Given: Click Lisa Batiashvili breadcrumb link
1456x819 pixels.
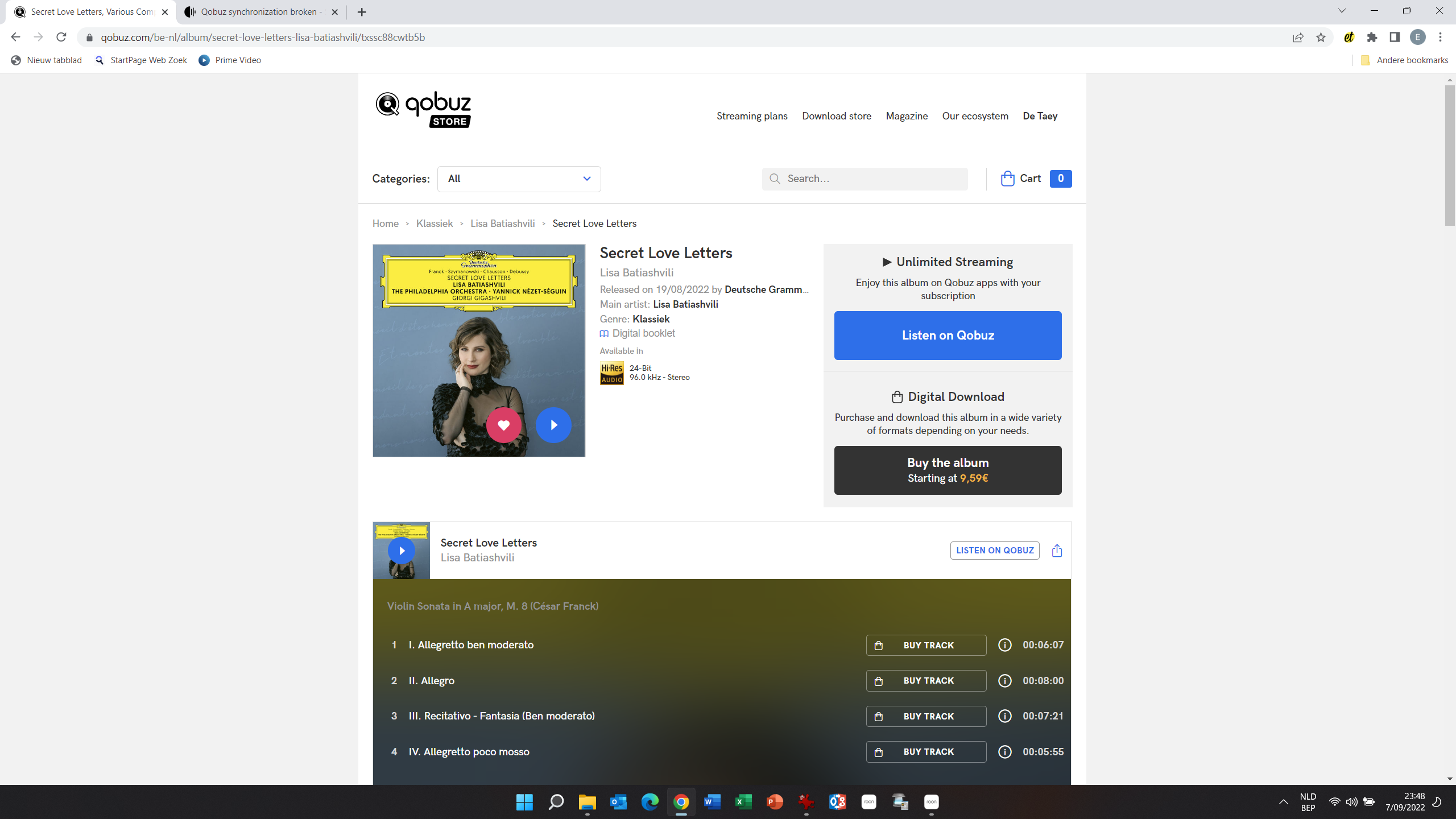Looking at the screenshot, I should 503,224.
